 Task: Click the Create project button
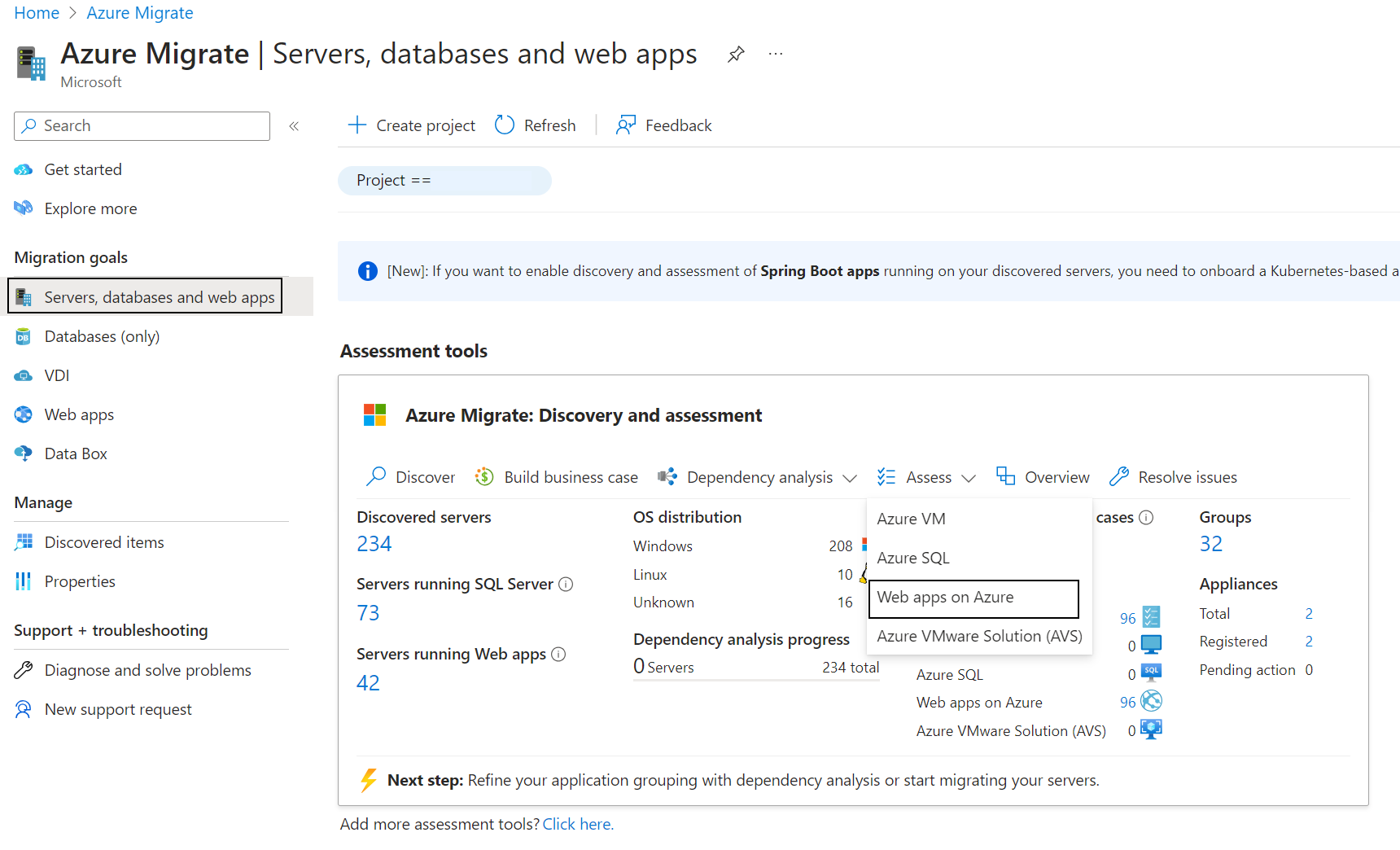[x=411, y=125]
